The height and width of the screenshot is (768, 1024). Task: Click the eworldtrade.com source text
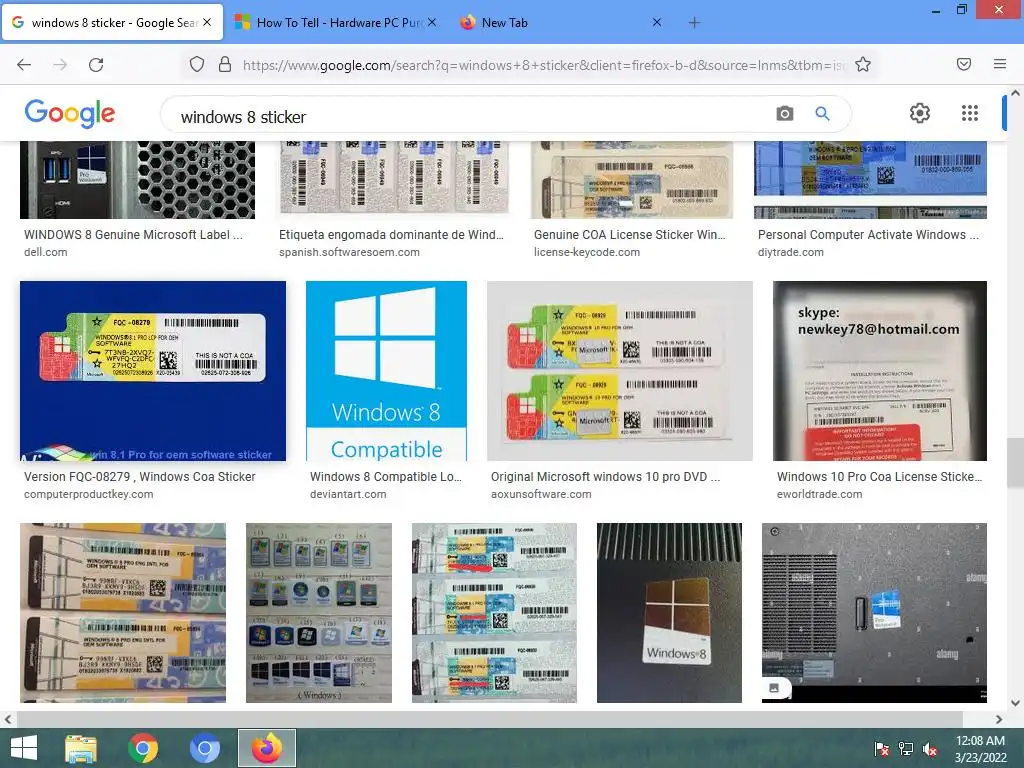[x=820, y=494]
